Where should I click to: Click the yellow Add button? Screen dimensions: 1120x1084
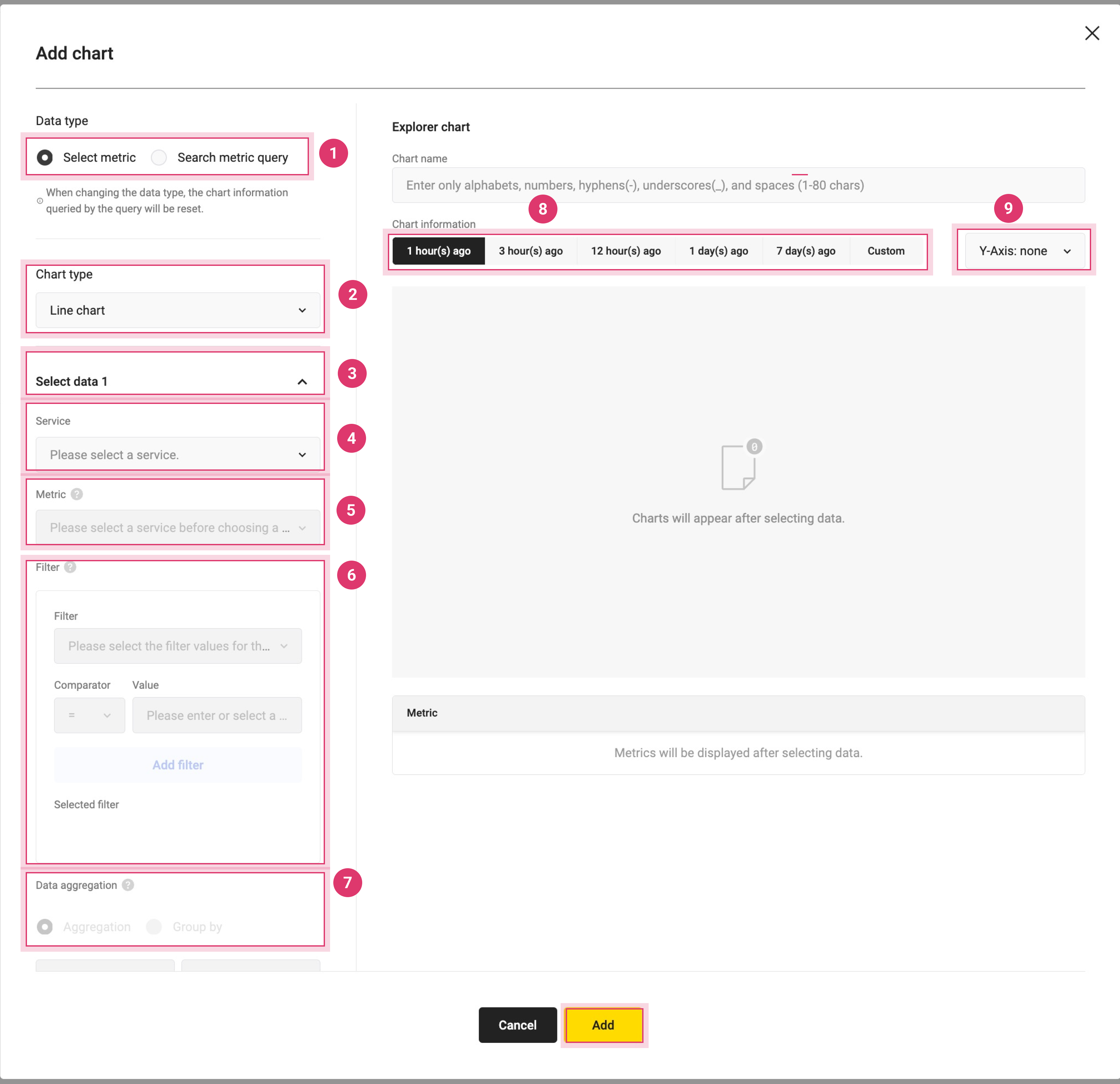tap(603, 1025)
